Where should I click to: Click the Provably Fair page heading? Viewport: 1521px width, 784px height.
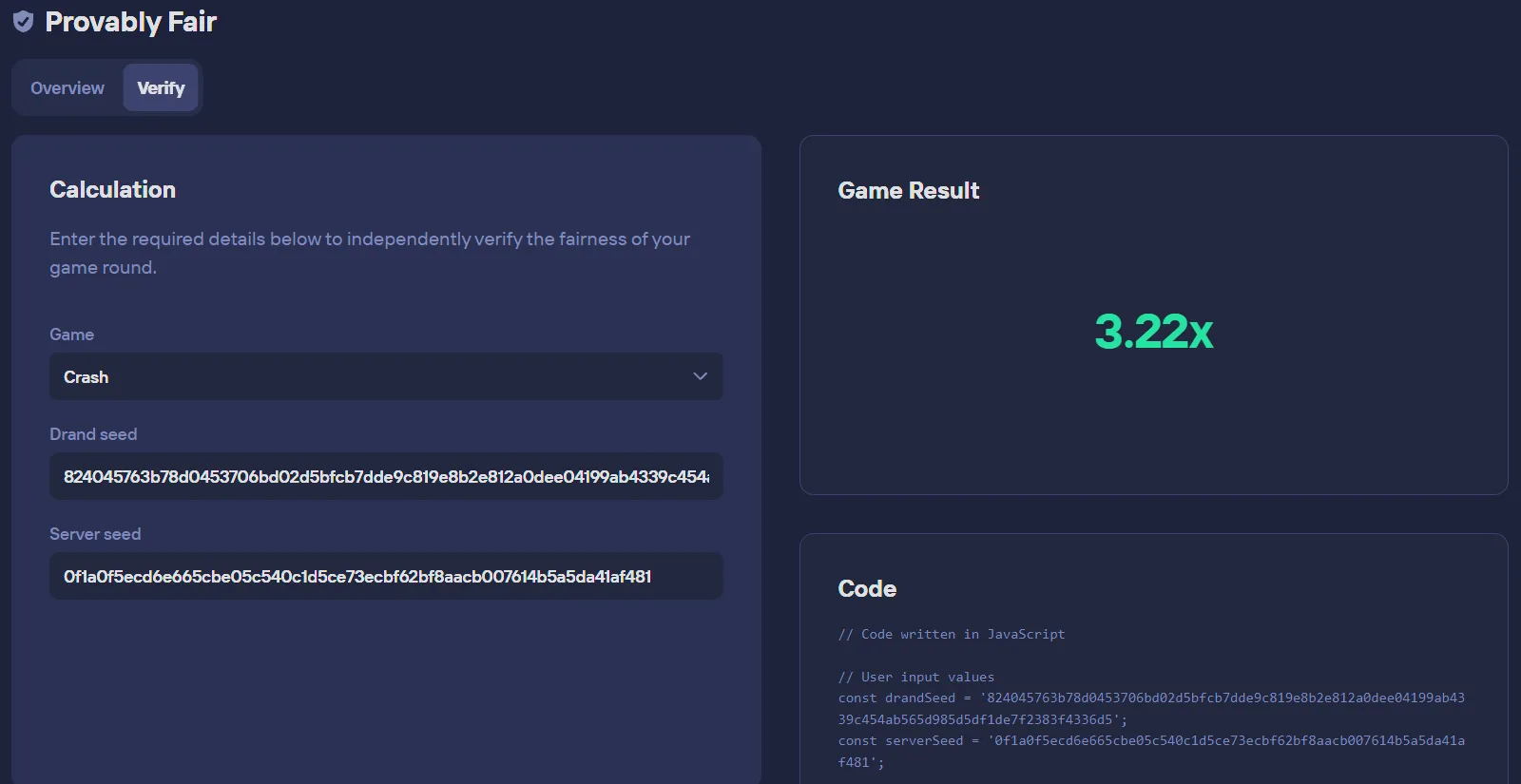click(131, 22)
